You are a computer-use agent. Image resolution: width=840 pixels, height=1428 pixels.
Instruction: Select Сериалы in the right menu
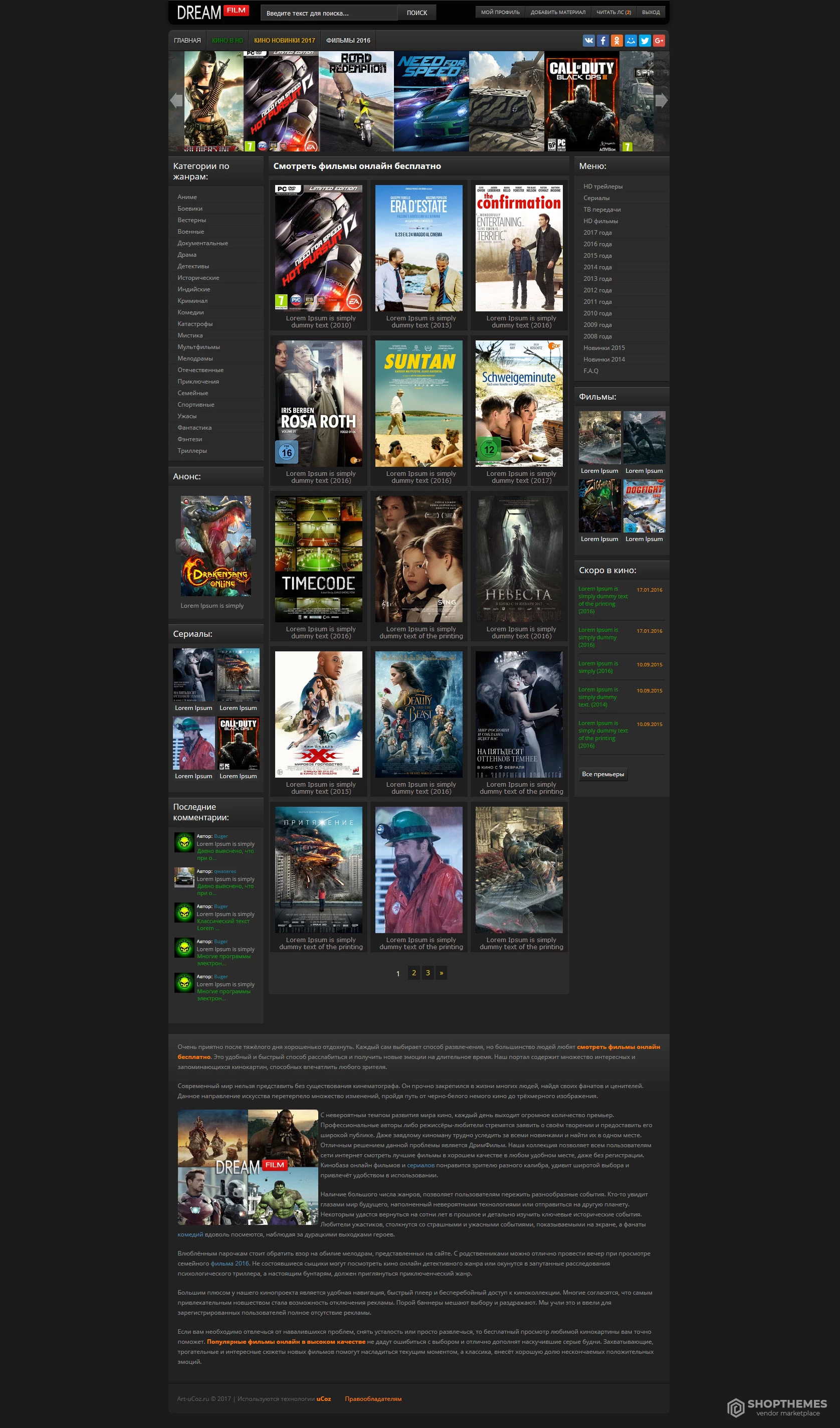(596, 198)
